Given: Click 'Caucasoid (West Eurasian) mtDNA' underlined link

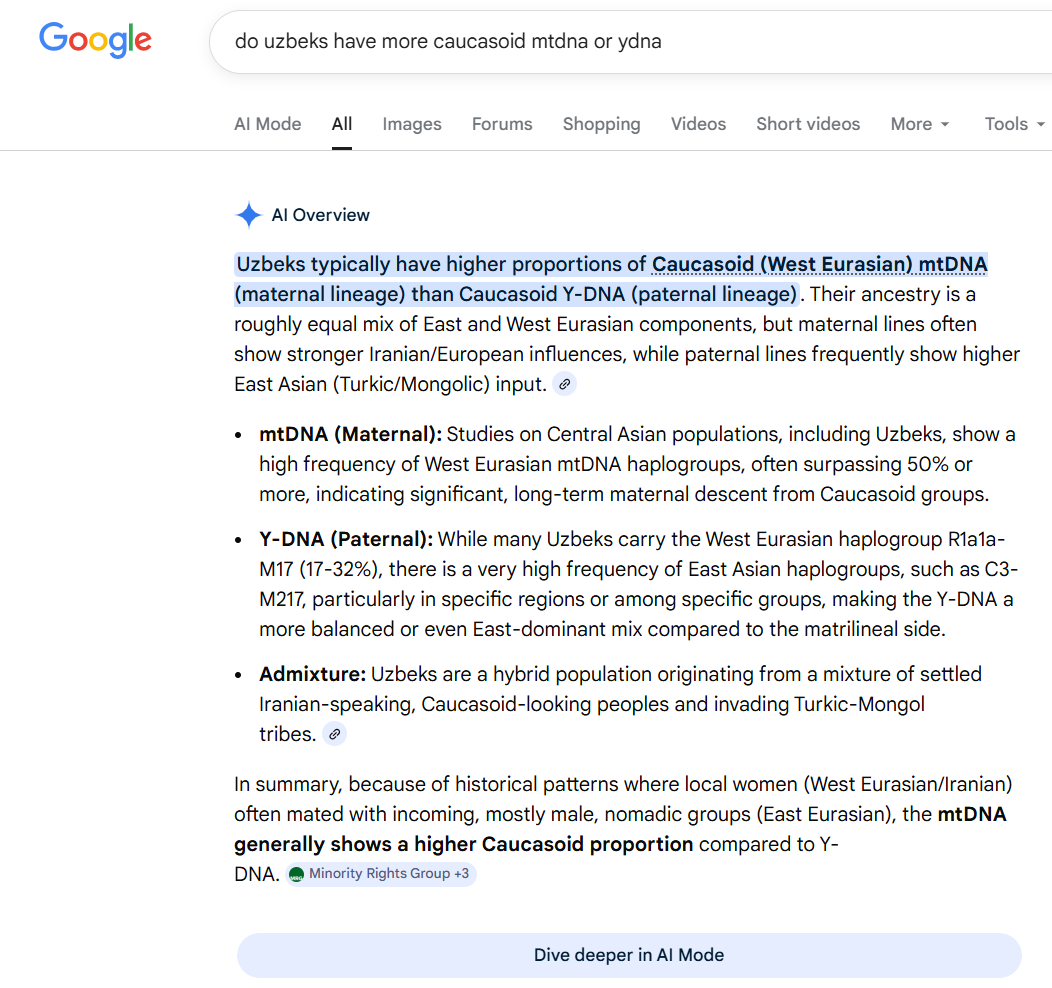Looking at the screenshot, I should (x=819, y=264).
